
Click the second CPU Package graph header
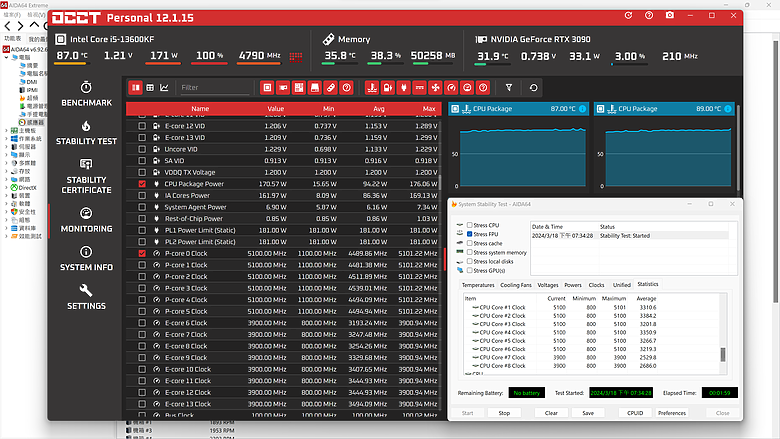[664, 108]
